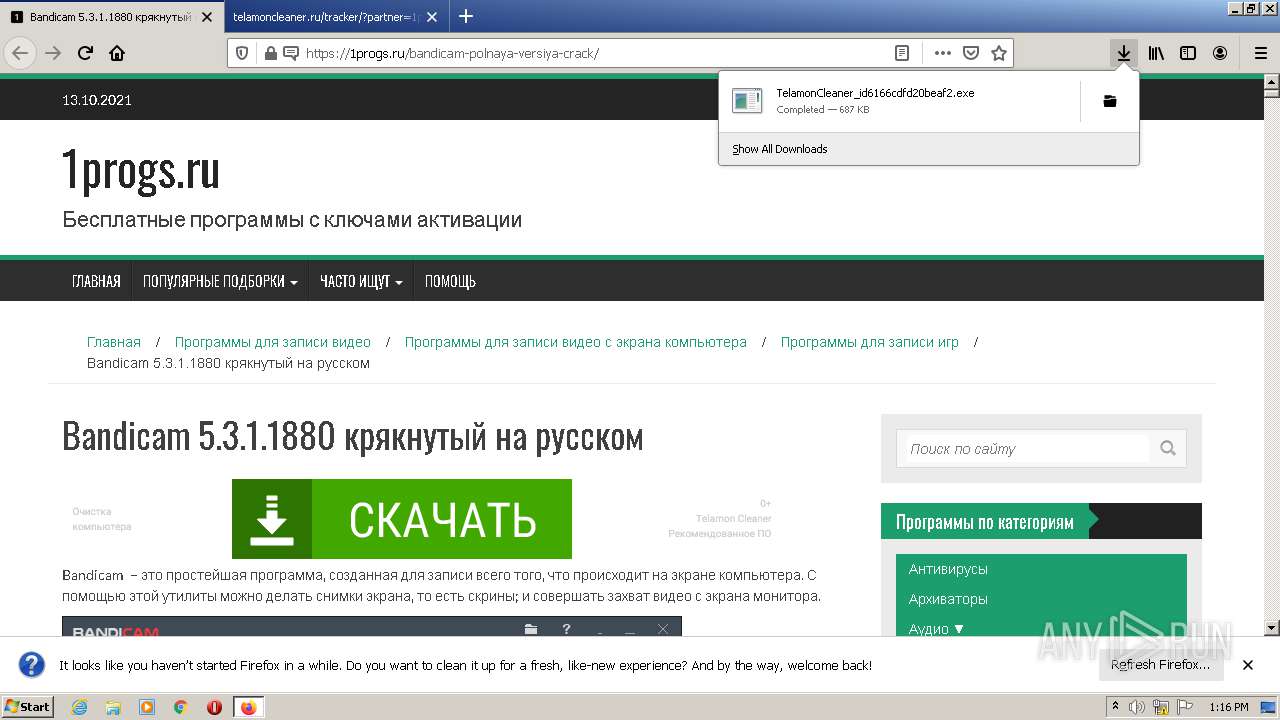
Task: Open containing folder for downloaded file
Action: click(x=1109, y=101)
